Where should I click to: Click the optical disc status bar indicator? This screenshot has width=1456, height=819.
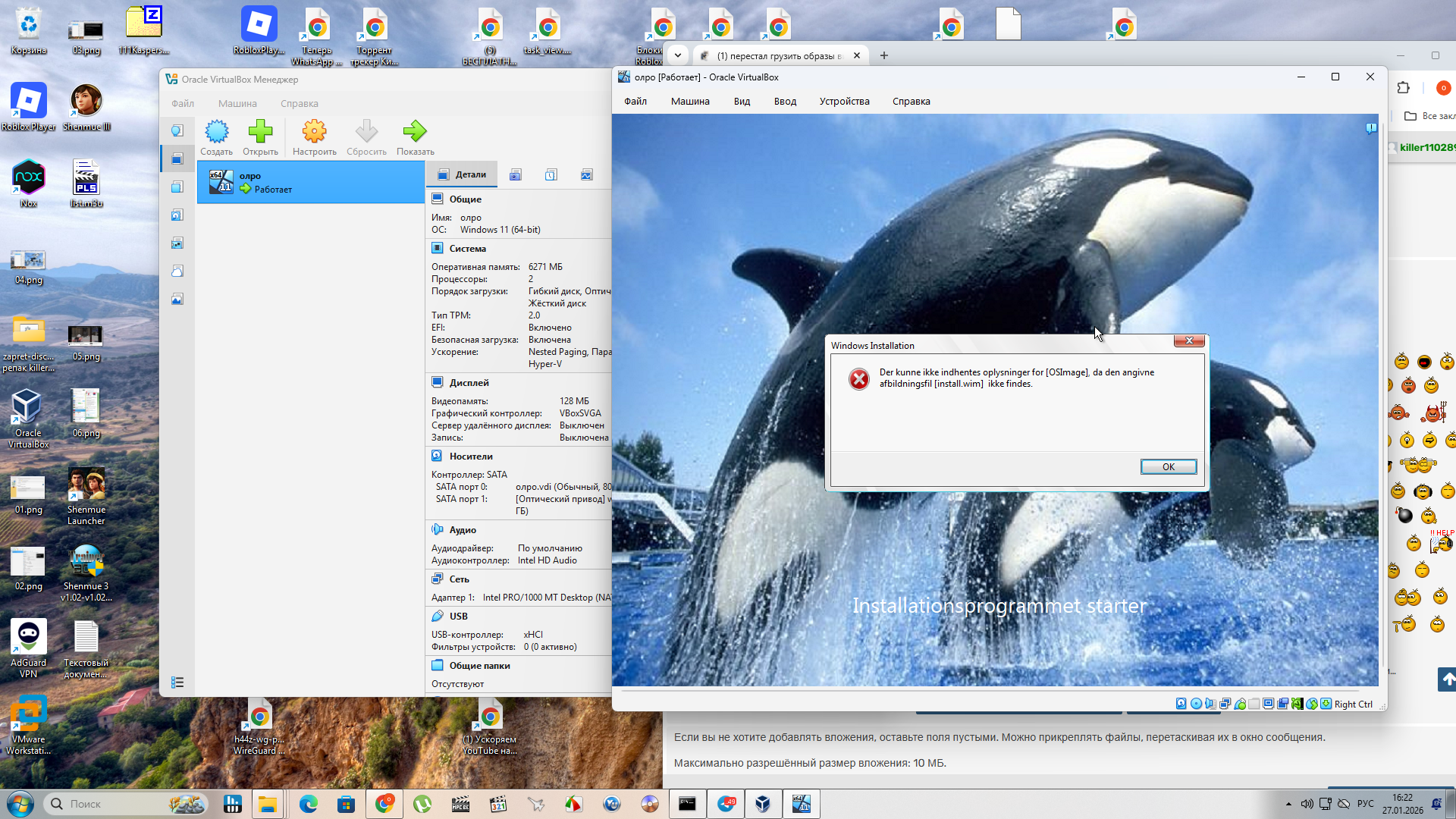click(1196, 704)
